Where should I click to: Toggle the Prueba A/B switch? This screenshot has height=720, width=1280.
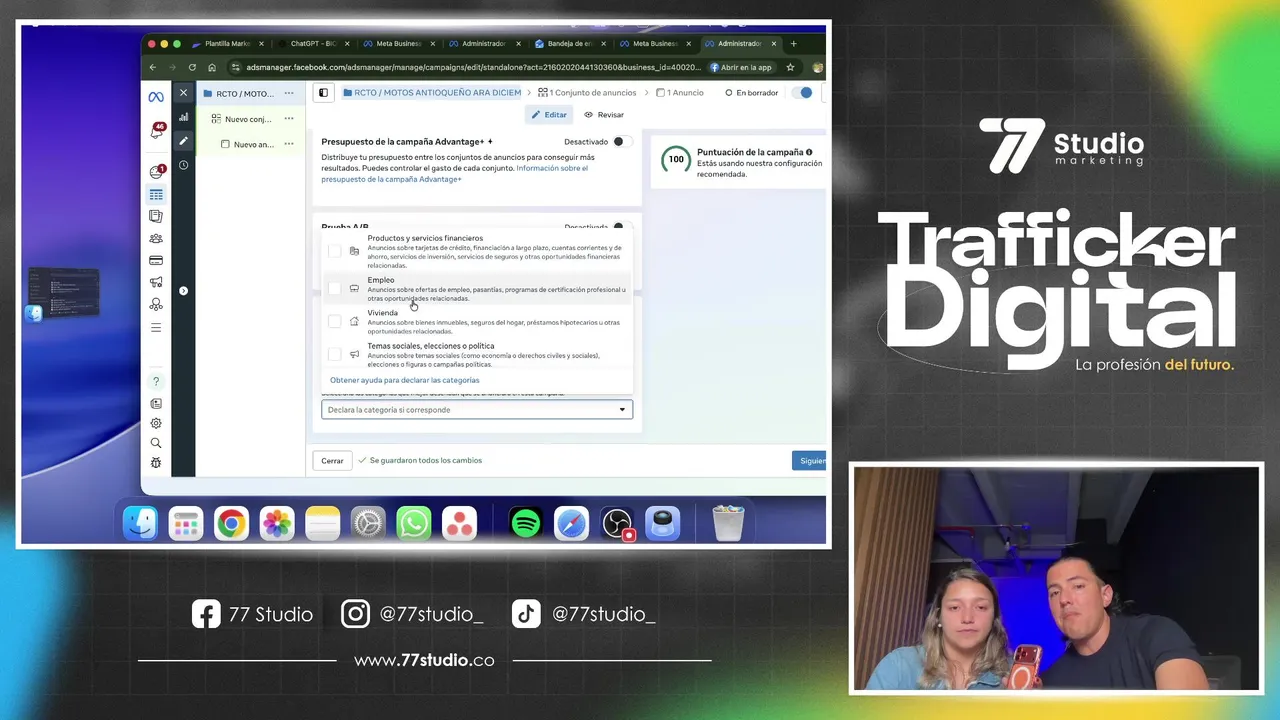pyautogui.click(x=622, y=227)
